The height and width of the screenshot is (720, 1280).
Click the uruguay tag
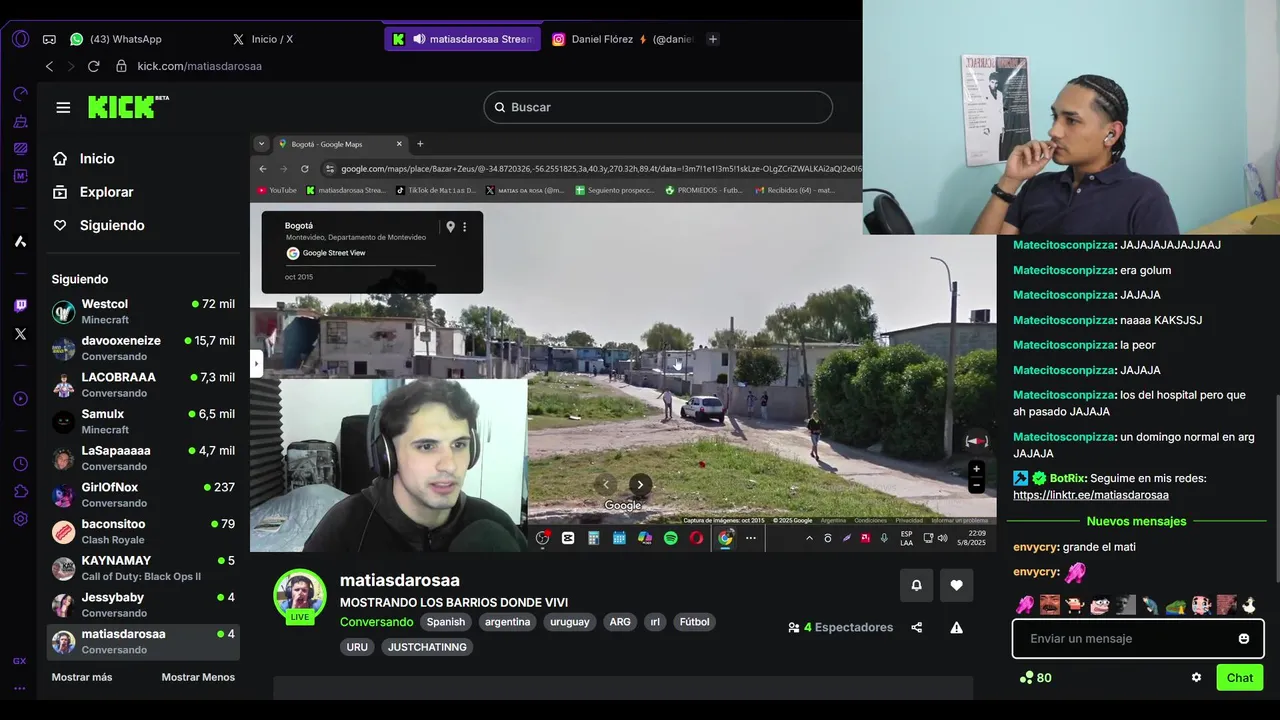click(x=570, y=622)
